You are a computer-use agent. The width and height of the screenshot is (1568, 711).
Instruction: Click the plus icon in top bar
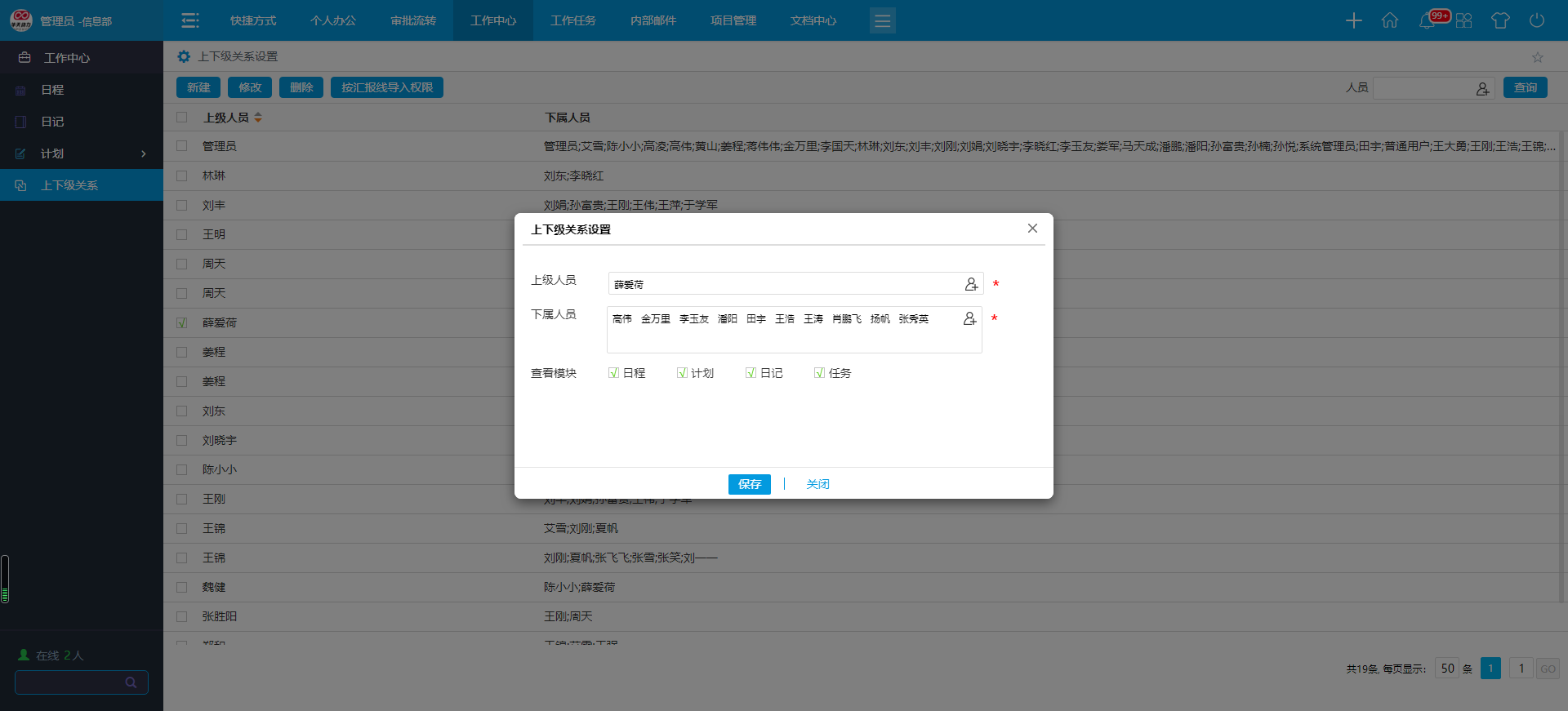[1353, 20]
